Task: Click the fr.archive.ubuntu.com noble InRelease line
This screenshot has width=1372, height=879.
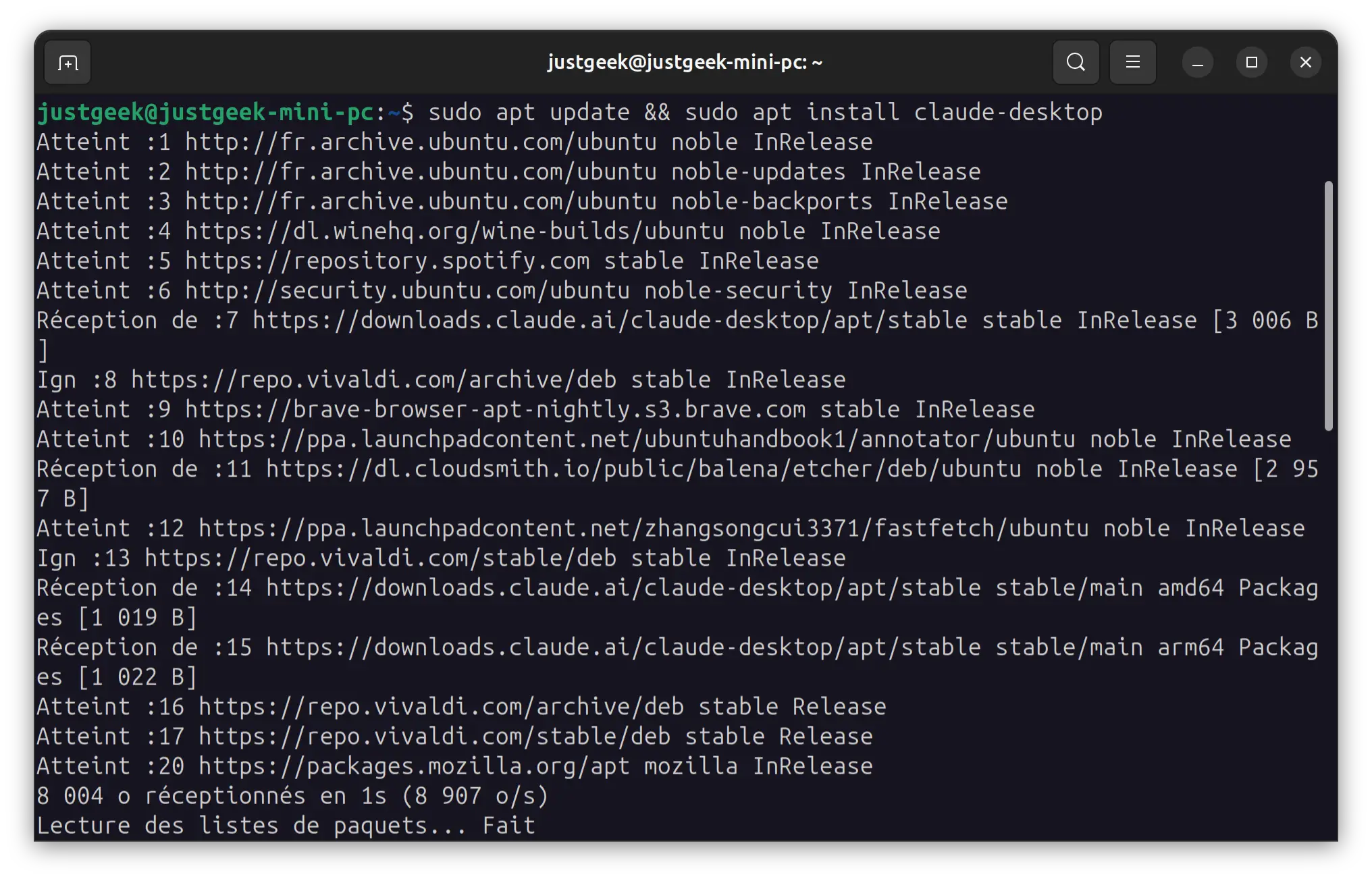Action: pyautogui.click(x=454, y=142)
